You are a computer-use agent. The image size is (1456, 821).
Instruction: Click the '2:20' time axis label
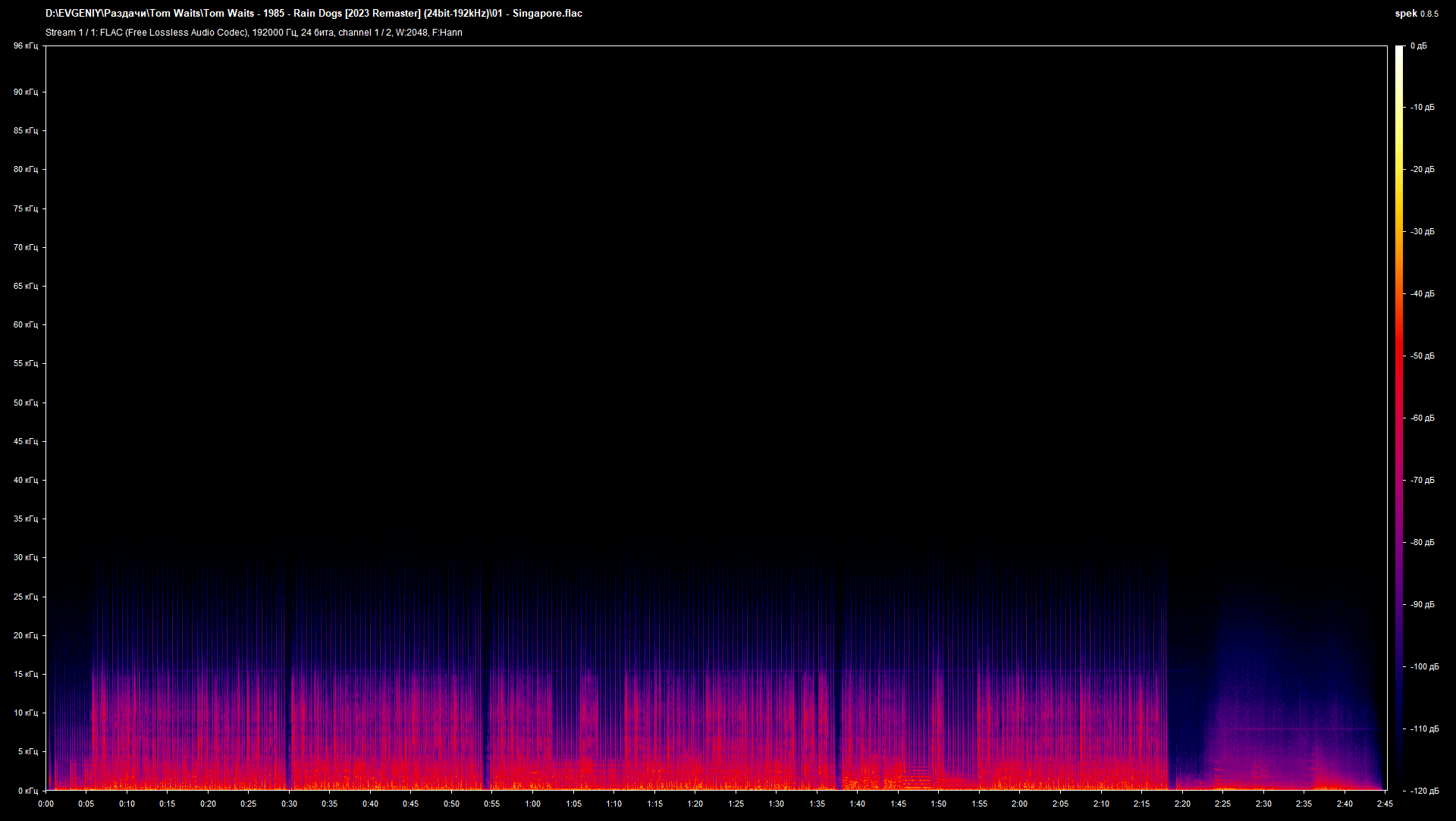(1182, 804)
